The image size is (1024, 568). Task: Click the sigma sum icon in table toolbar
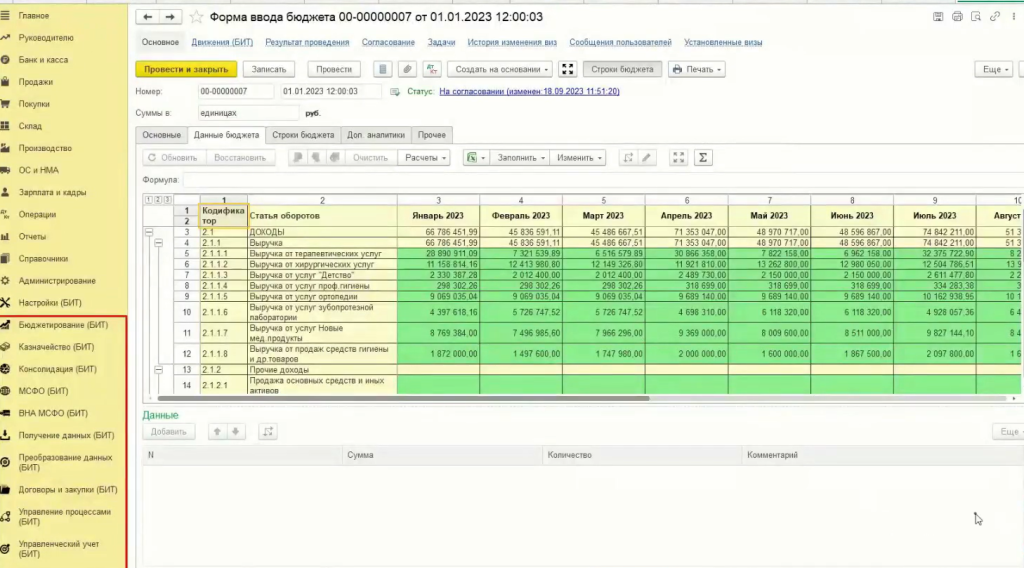(x=703, y=158)
